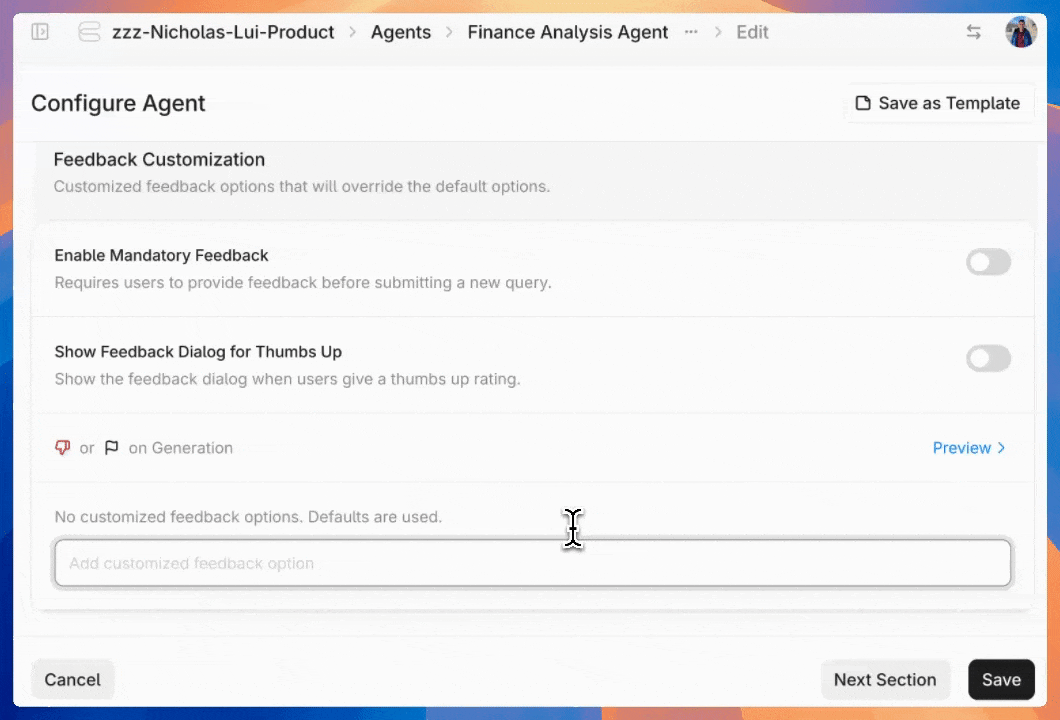Viewport: 1060px width, 720px height.
Task: Open the user avatar menu
Action: (x=1021, y=31)
